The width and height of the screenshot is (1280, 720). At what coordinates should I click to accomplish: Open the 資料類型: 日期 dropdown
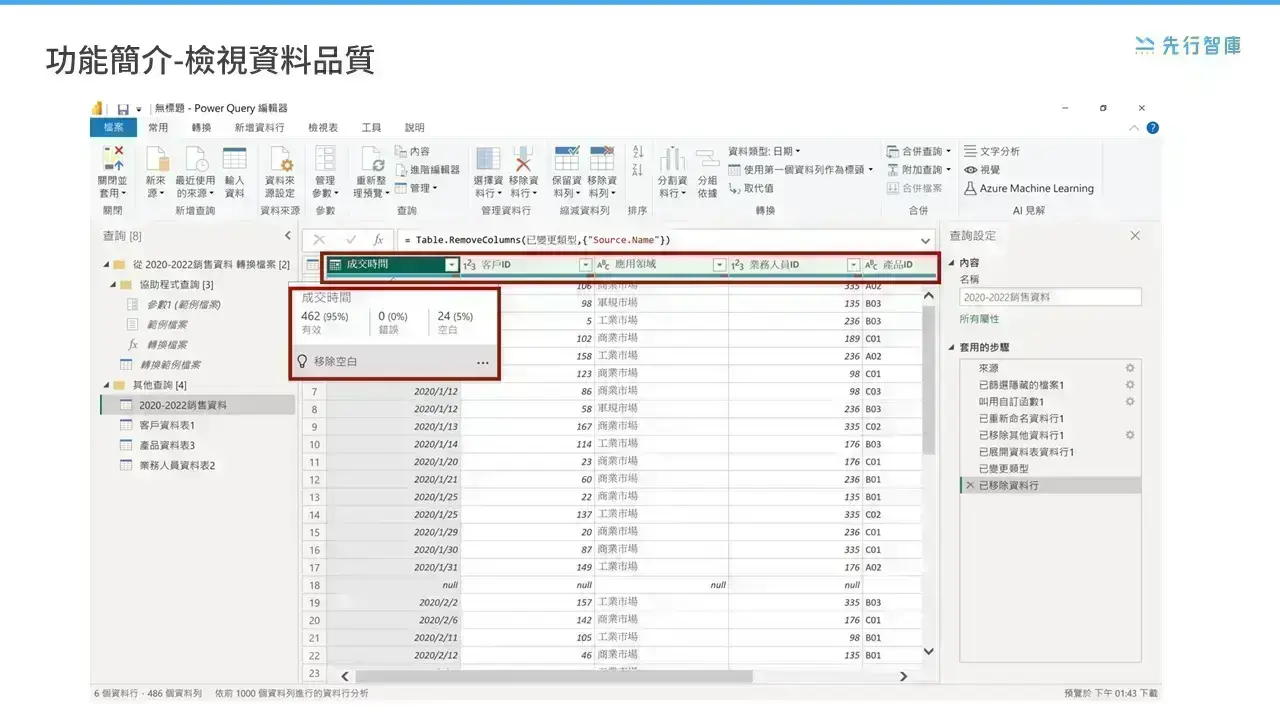[764, 151]
